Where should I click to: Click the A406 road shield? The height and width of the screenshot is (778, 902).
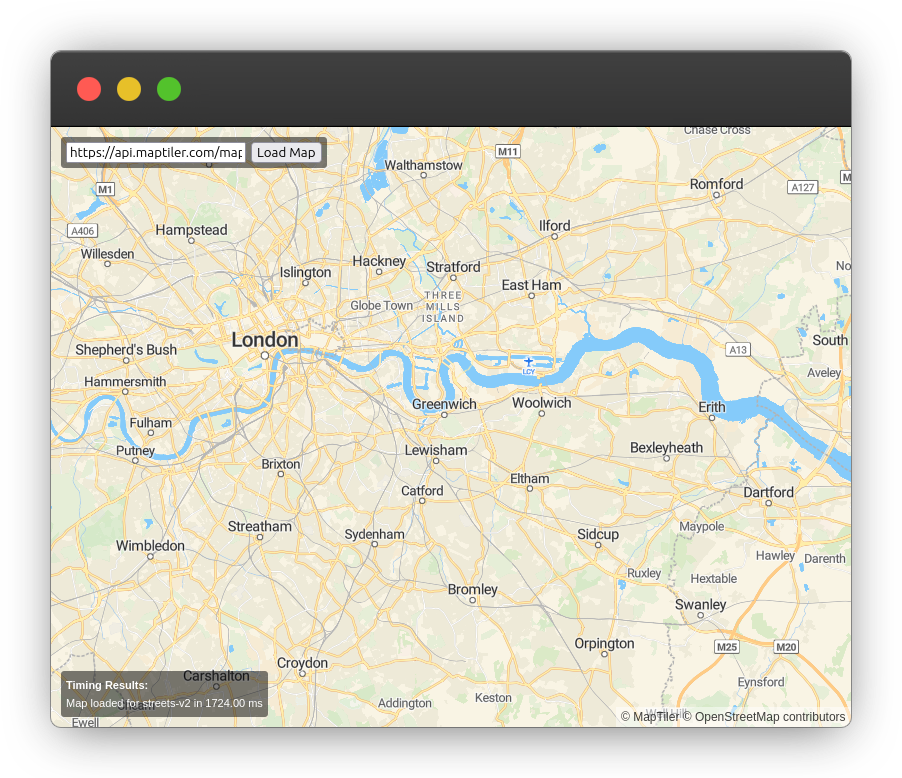(83, 231)
